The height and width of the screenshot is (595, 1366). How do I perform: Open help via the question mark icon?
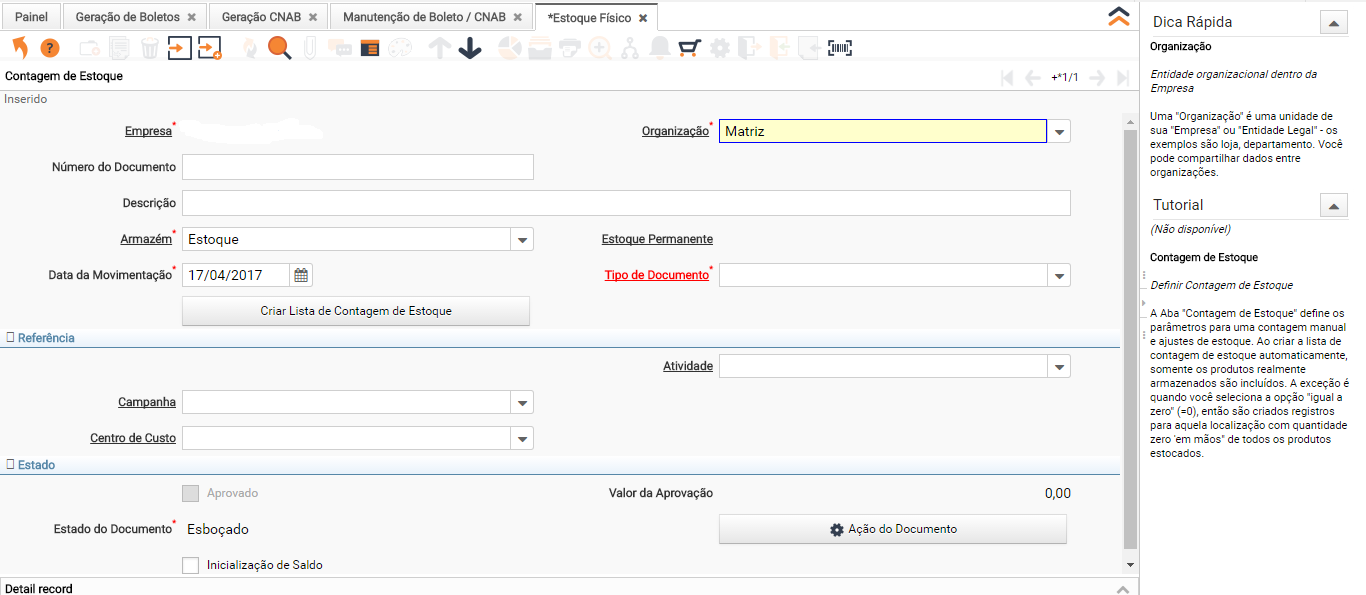49,48
